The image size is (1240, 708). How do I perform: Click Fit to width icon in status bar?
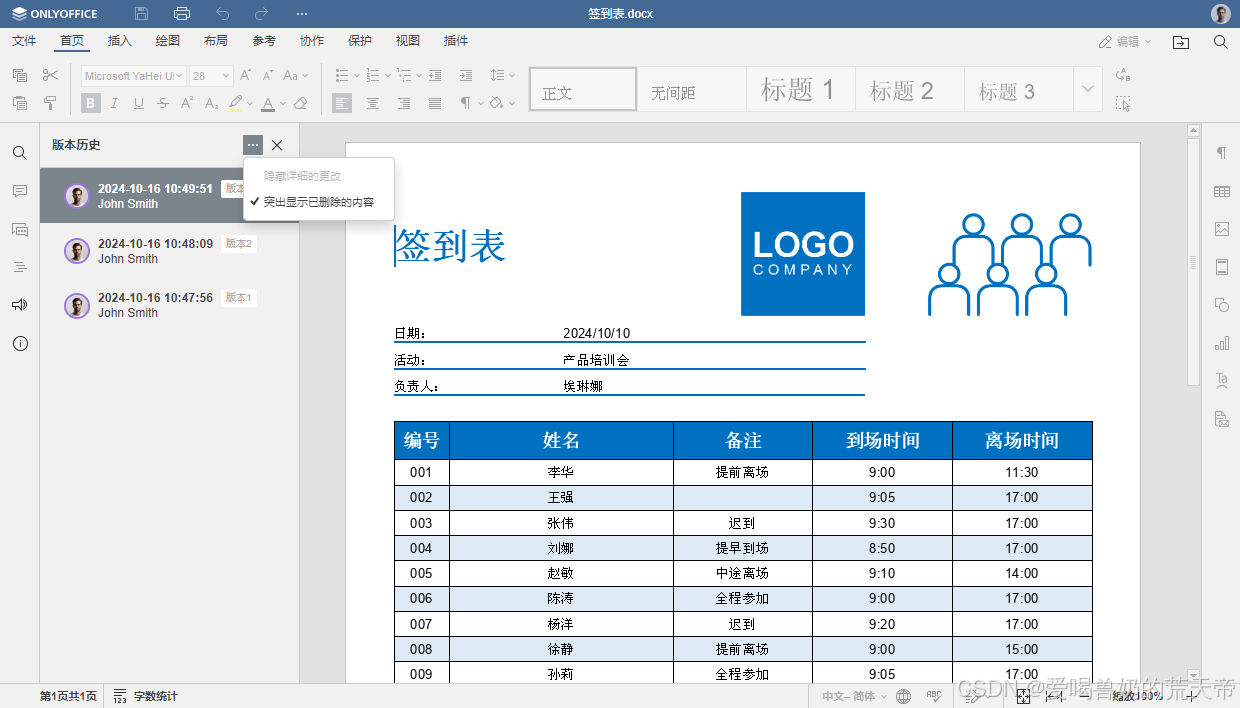pos(1054,696)
